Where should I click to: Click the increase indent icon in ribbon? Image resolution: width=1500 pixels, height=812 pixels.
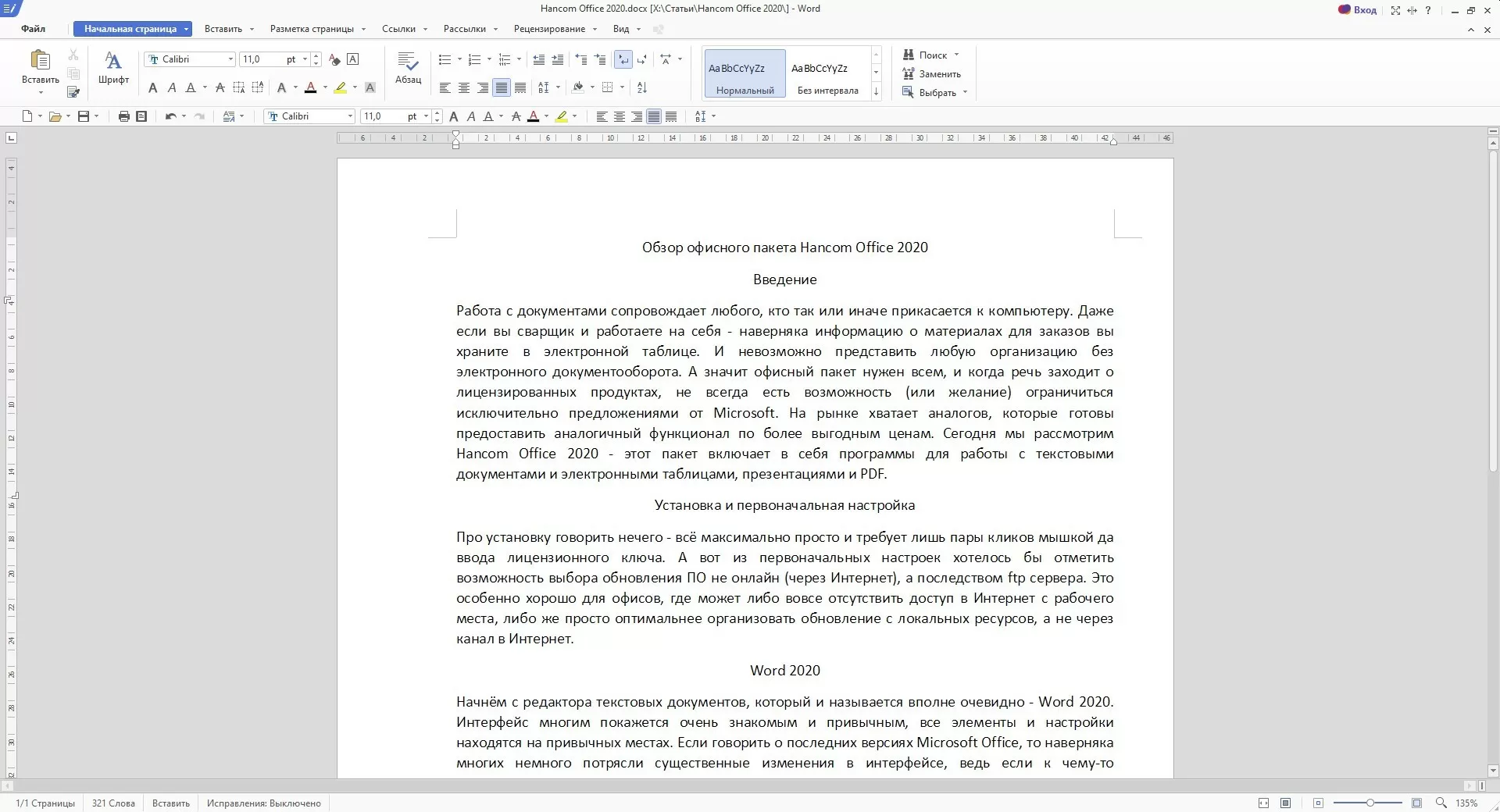tap(557, 59)
